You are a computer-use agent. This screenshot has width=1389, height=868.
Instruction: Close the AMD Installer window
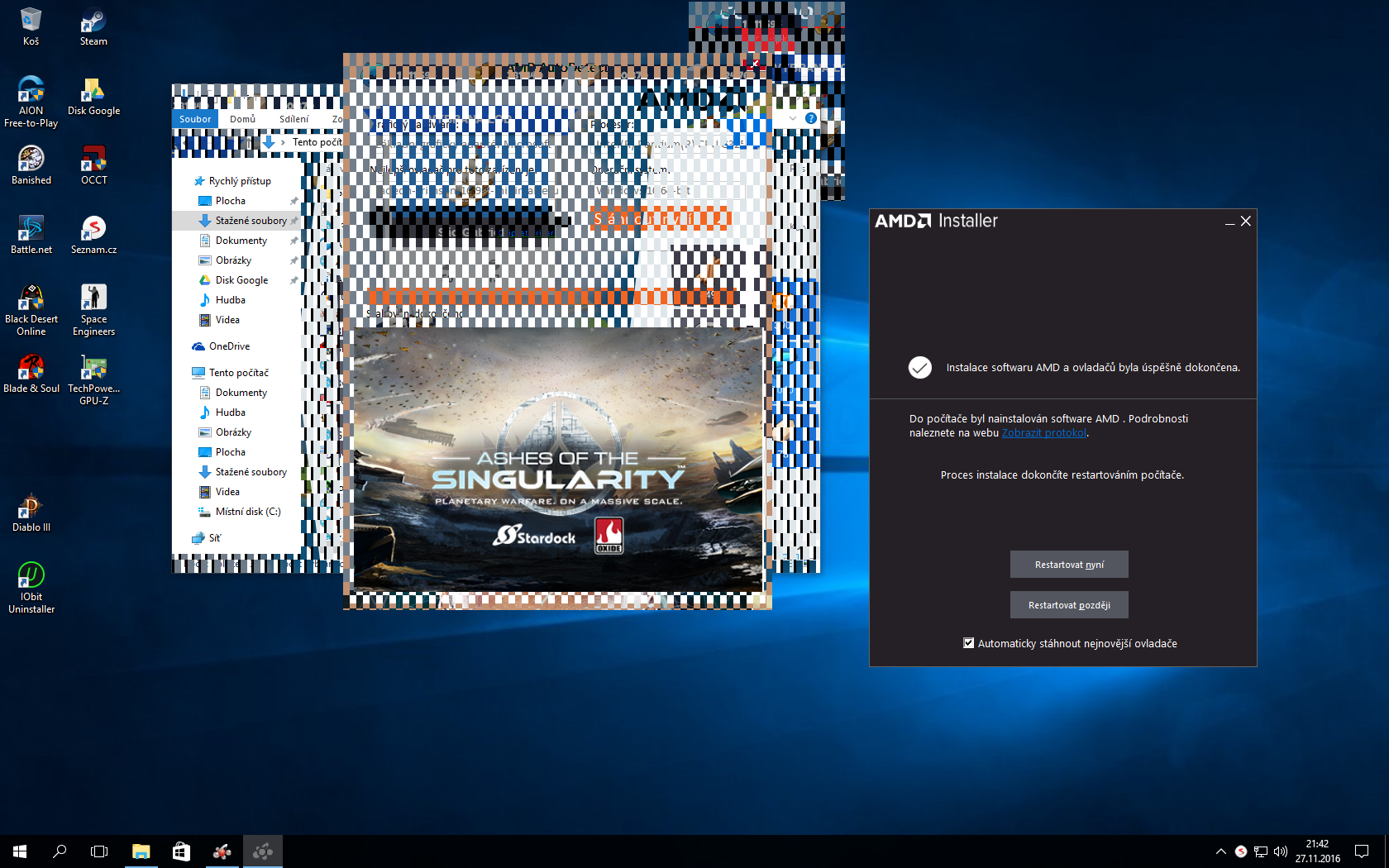point(1246,221)
